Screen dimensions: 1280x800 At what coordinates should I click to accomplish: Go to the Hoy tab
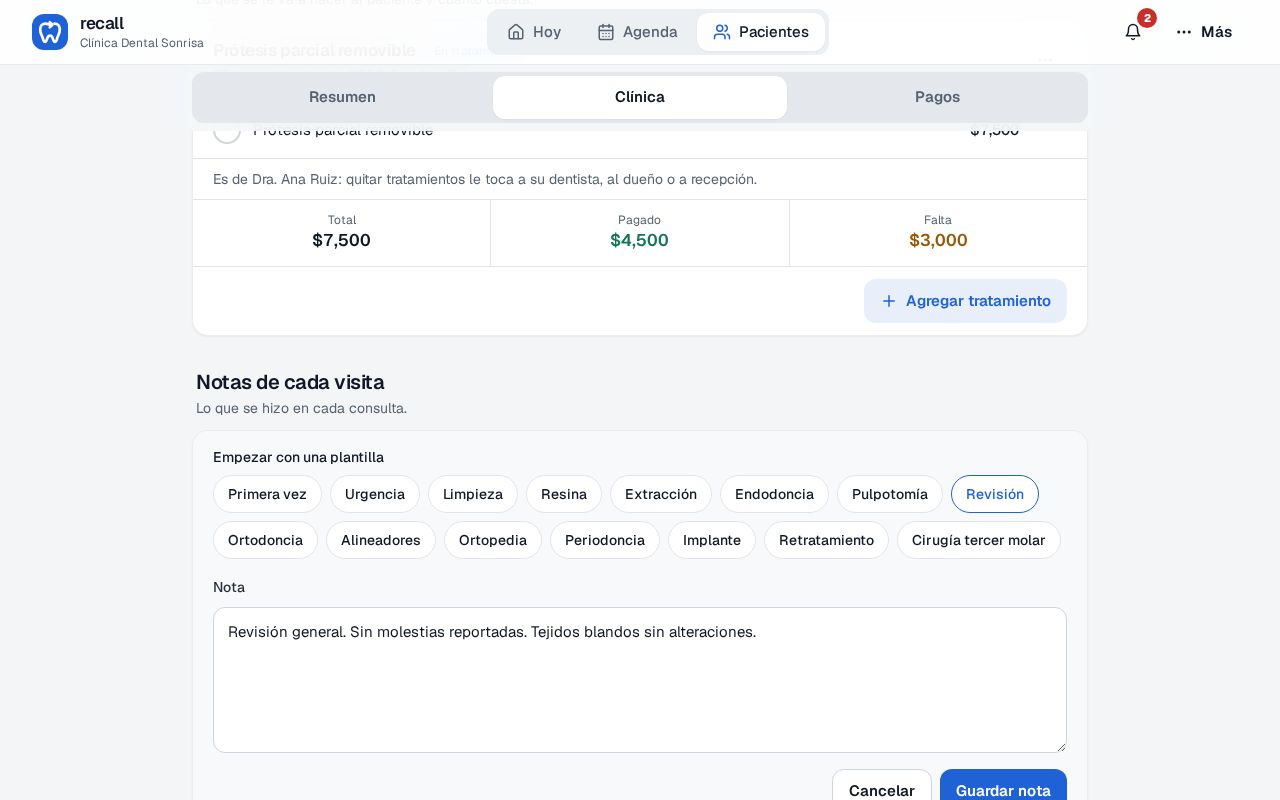point(534,32)
